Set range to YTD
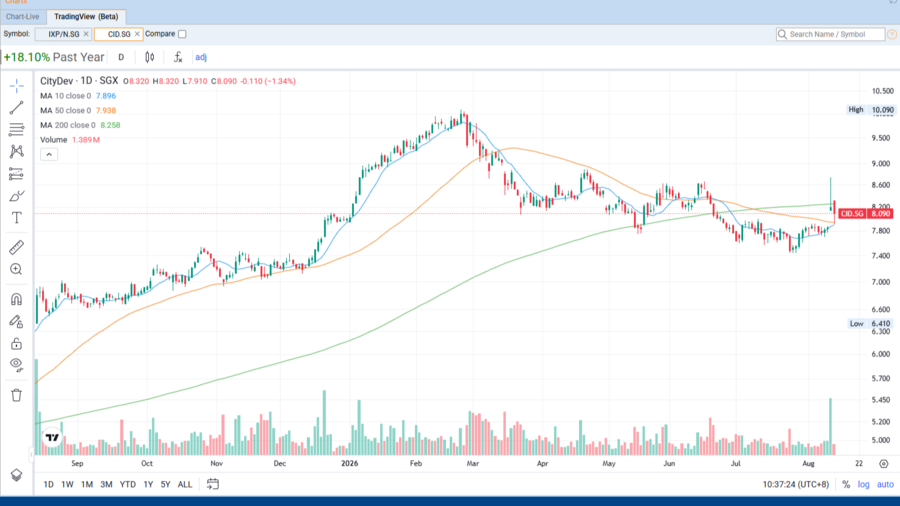 pyautogui.click(x=127, y=484)
